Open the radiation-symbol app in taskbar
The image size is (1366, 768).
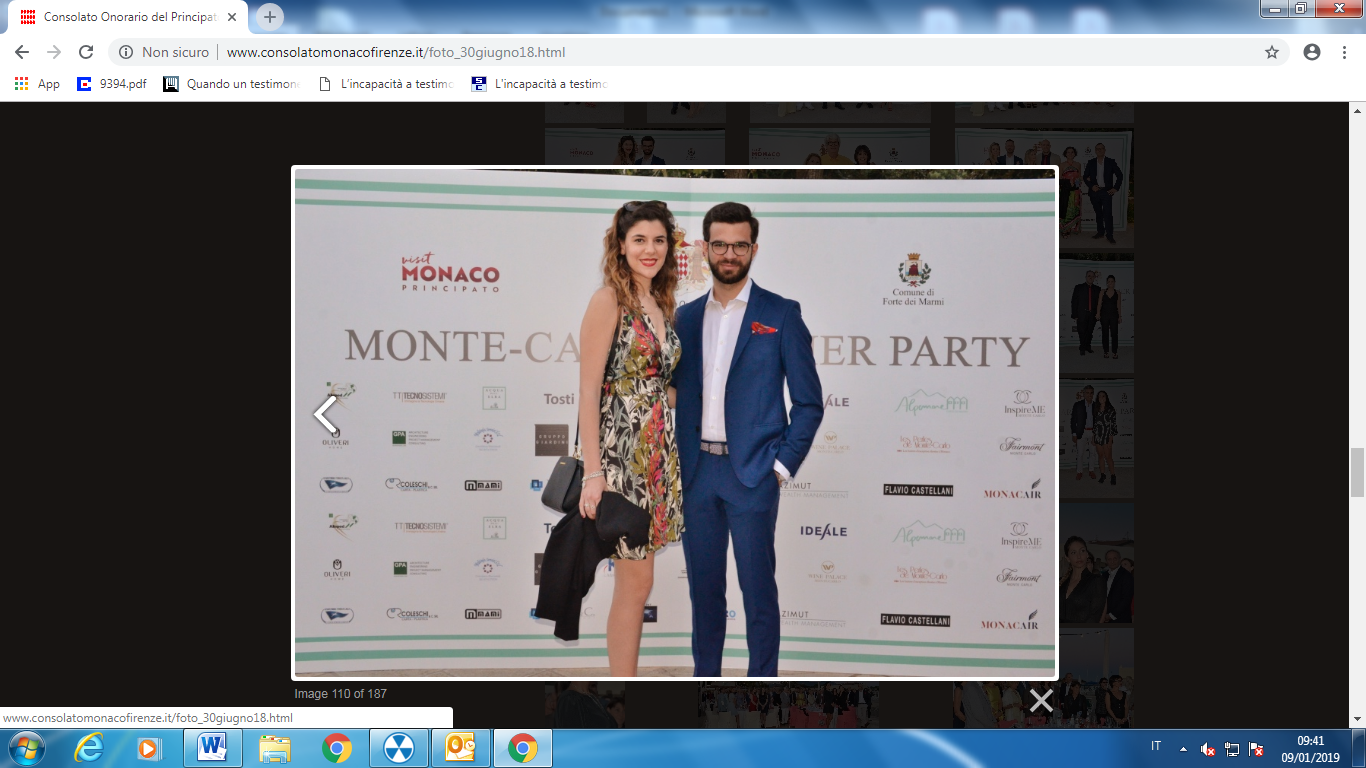398,748
